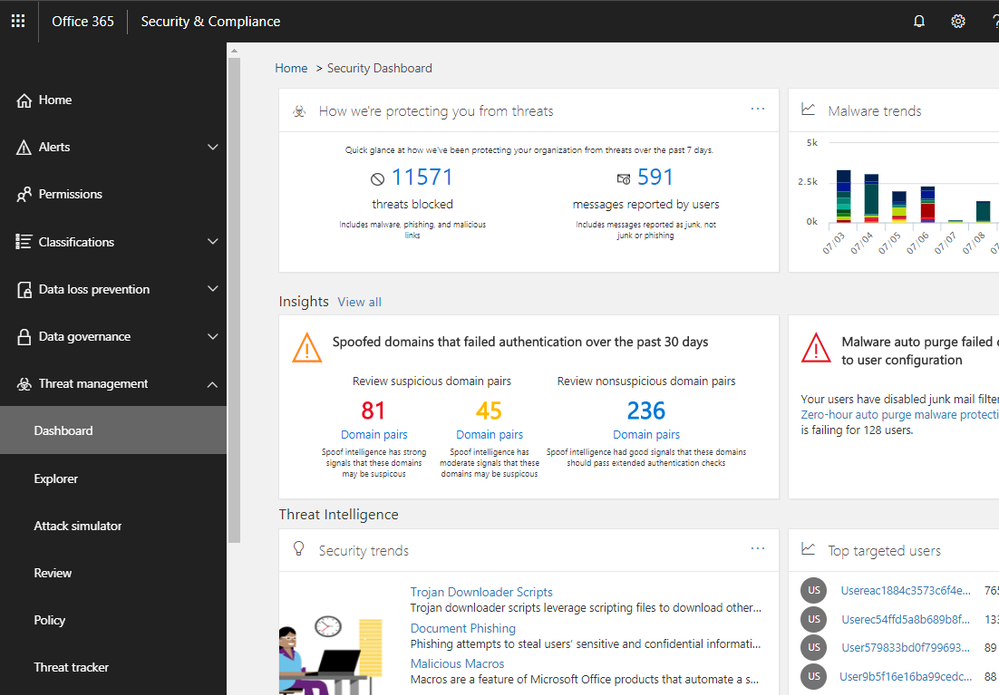Open the threat protection card's ellipsis menu

(x=757, y=109)
